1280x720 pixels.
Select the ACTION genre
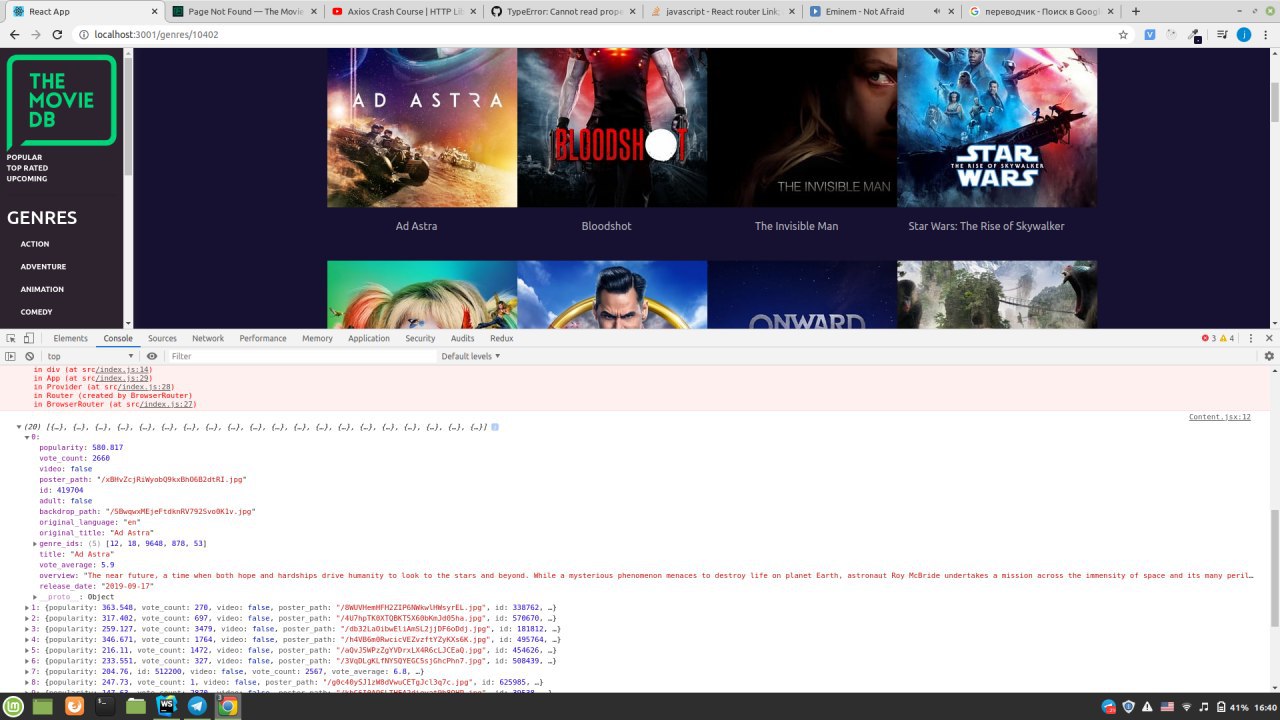[x=35, y=244]
